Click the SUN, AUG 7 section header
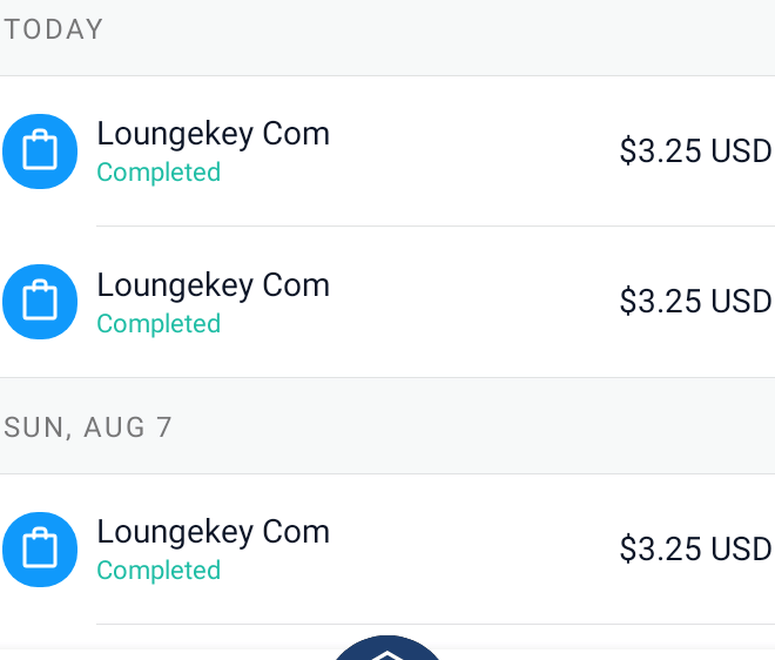Viewport: 775px width, 660px height. pos(88,427)
